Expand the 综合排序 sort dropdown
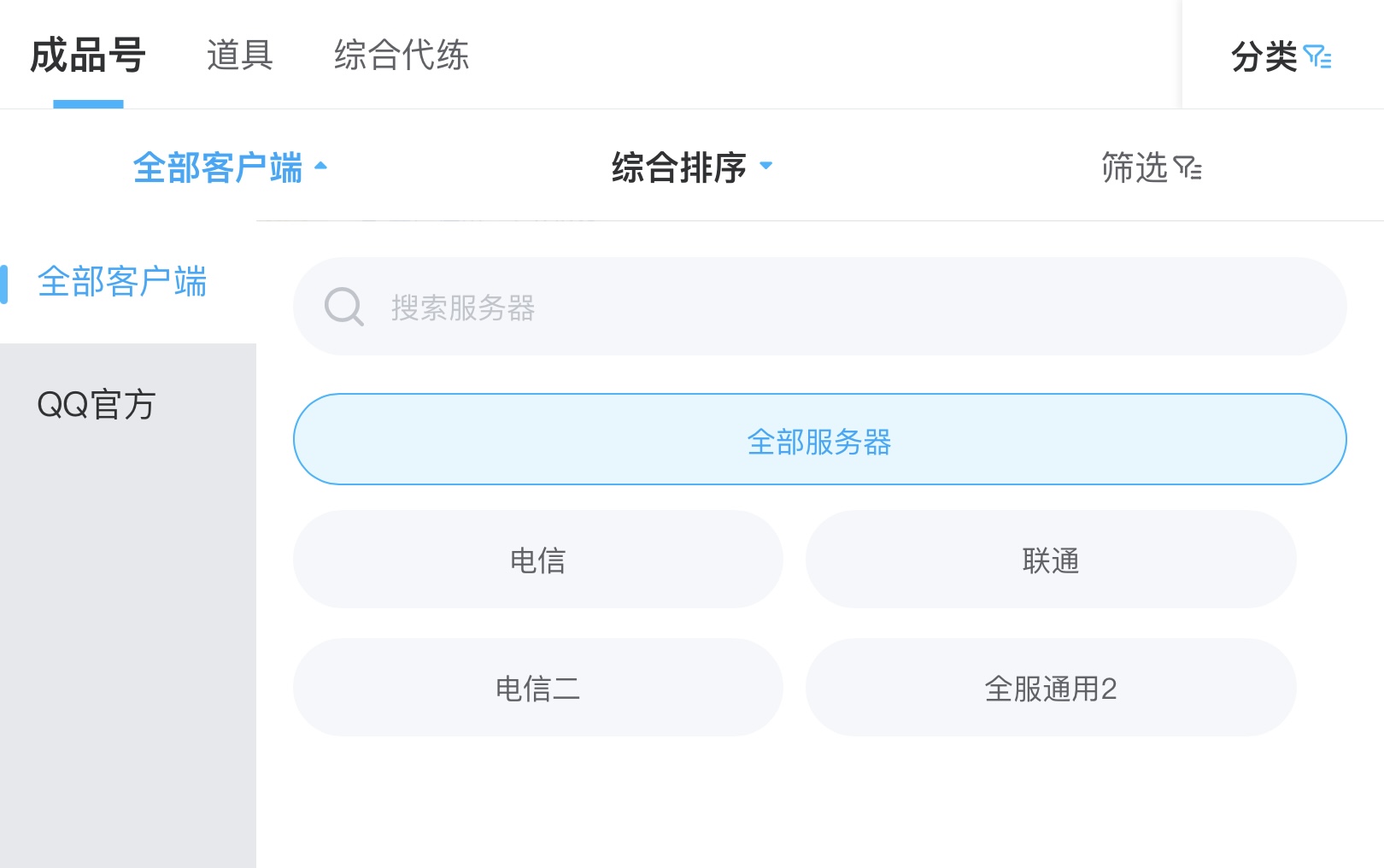 692,167
